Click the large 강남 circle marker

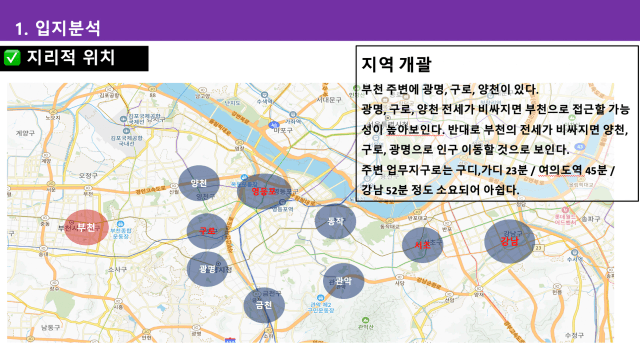(509, 241)
